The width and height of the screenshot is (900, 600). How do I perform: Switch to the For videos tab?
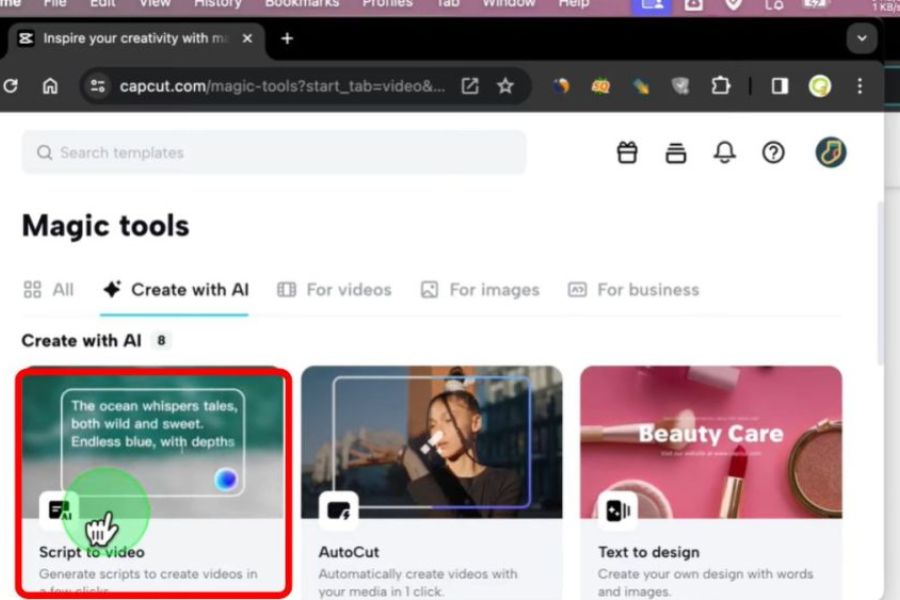coord(335,290)
